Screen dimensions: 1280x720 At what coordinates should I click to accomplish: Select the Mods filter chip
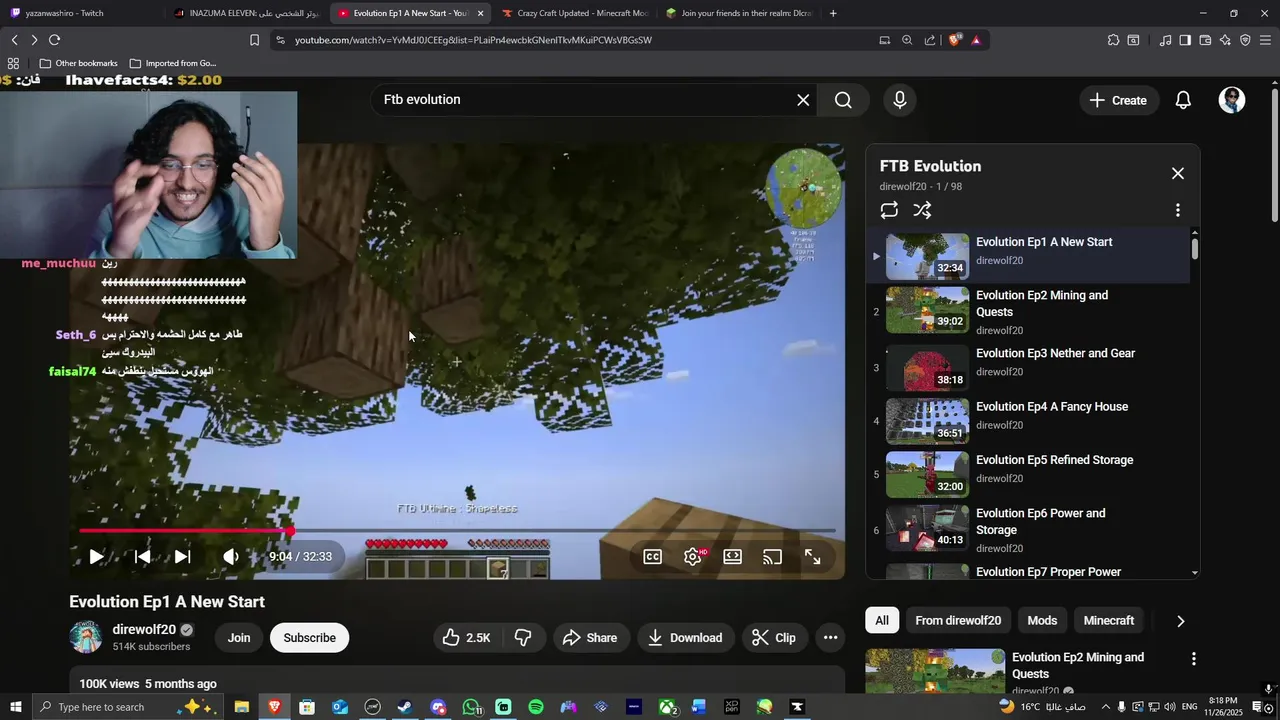tap(1042, 621)
